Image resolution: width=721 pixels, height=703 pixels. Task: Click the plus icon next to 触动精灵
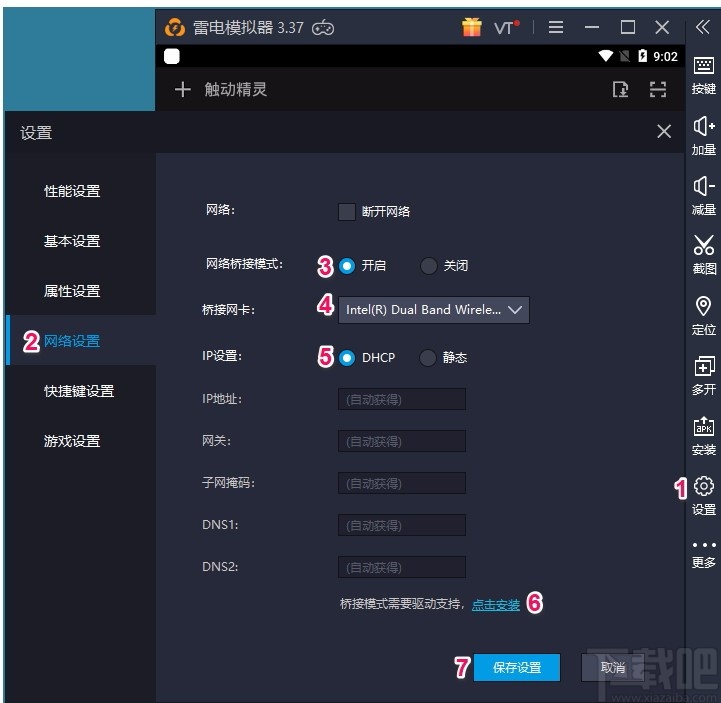coord(183,89)
